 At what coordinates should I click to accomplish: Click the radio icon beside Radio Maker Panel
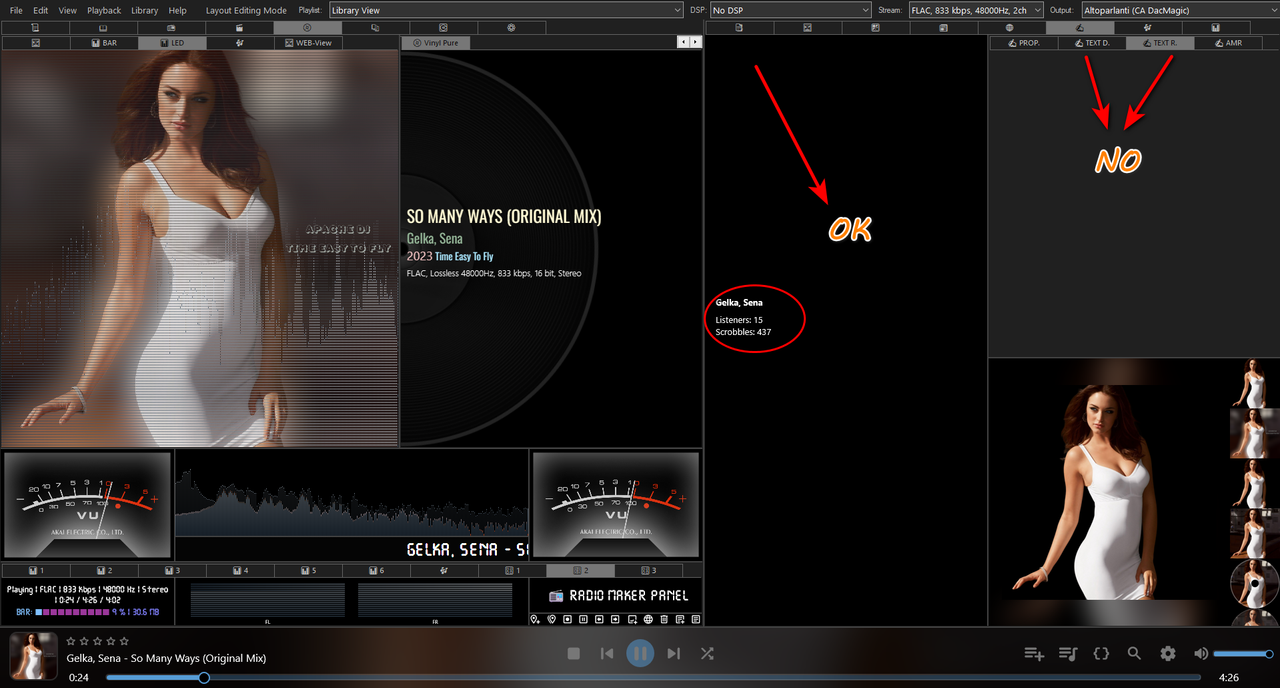(557, 596)
